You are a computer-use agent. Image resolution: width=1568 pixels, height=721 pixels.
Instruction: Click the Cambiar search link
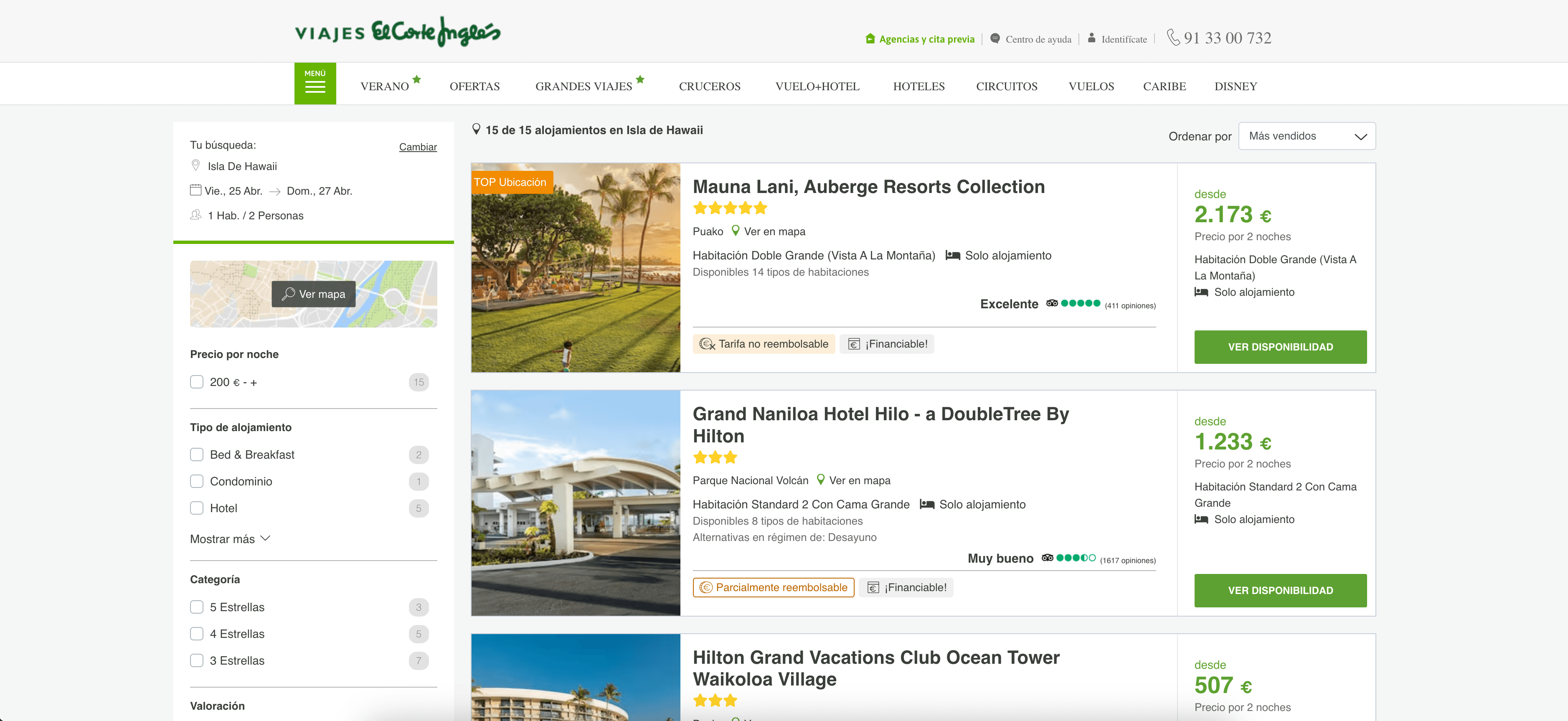click(x=418, y=147)
